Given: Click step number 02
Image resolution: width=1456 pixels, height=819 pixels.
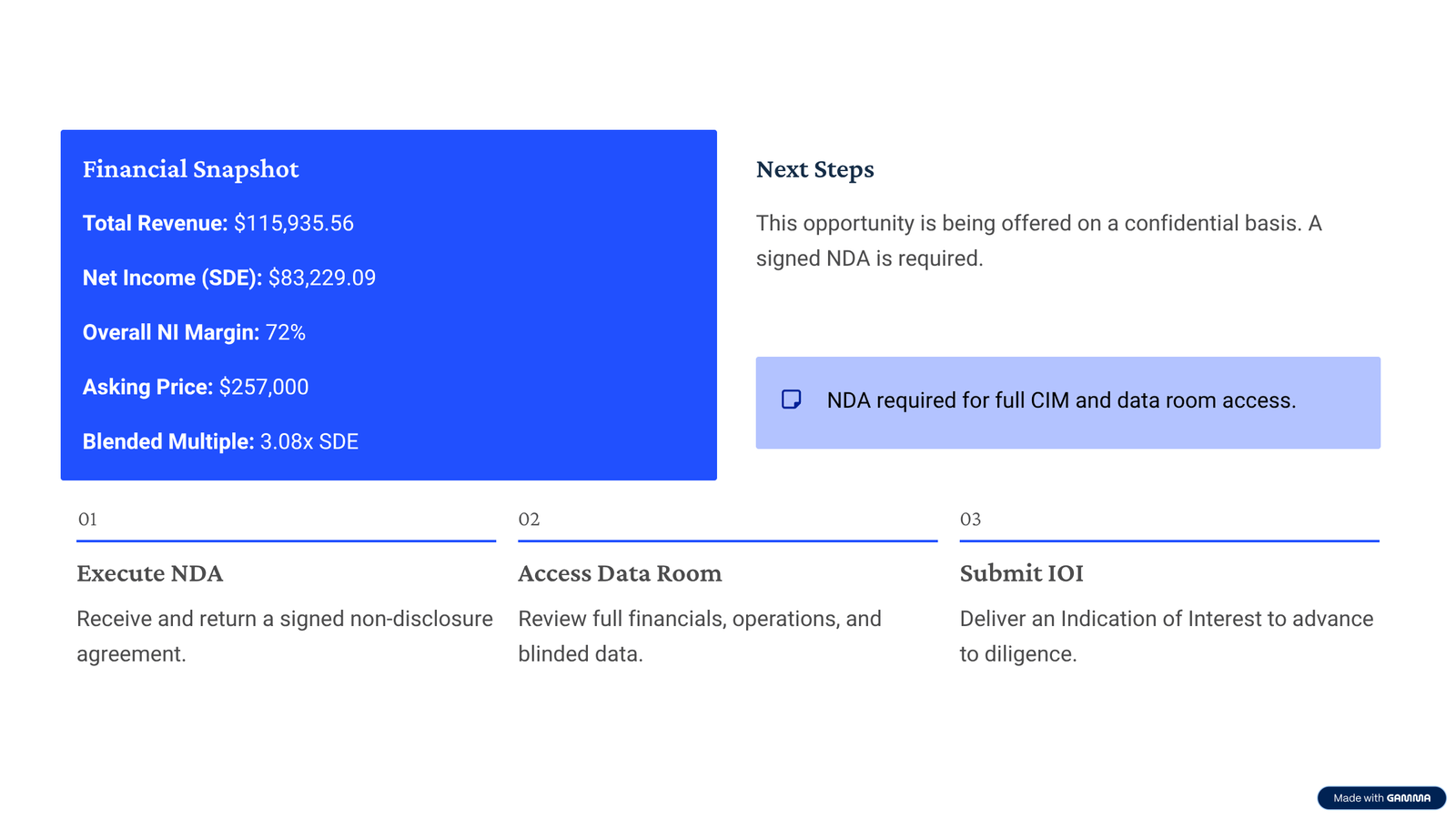Looking at the screenshot, I should click(529, 520).
